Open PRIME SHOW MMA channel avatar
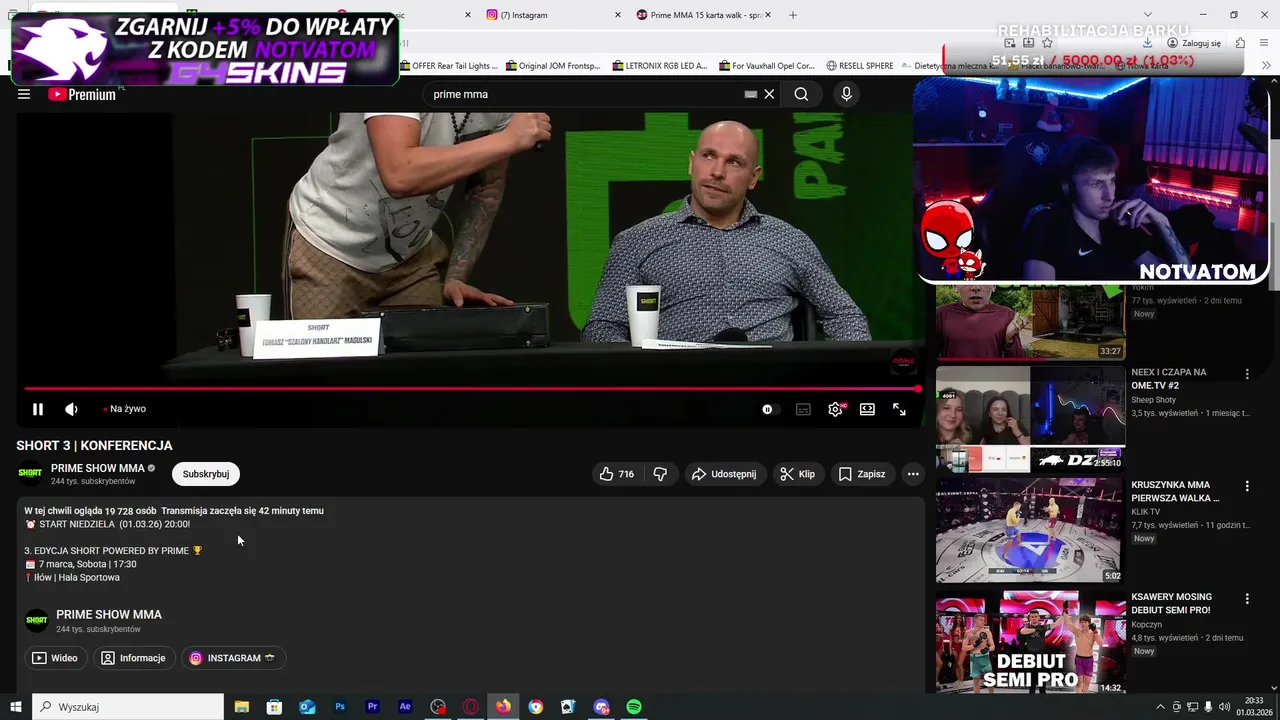The width and height of the screenshot is (1280, 720). [30, 473]
